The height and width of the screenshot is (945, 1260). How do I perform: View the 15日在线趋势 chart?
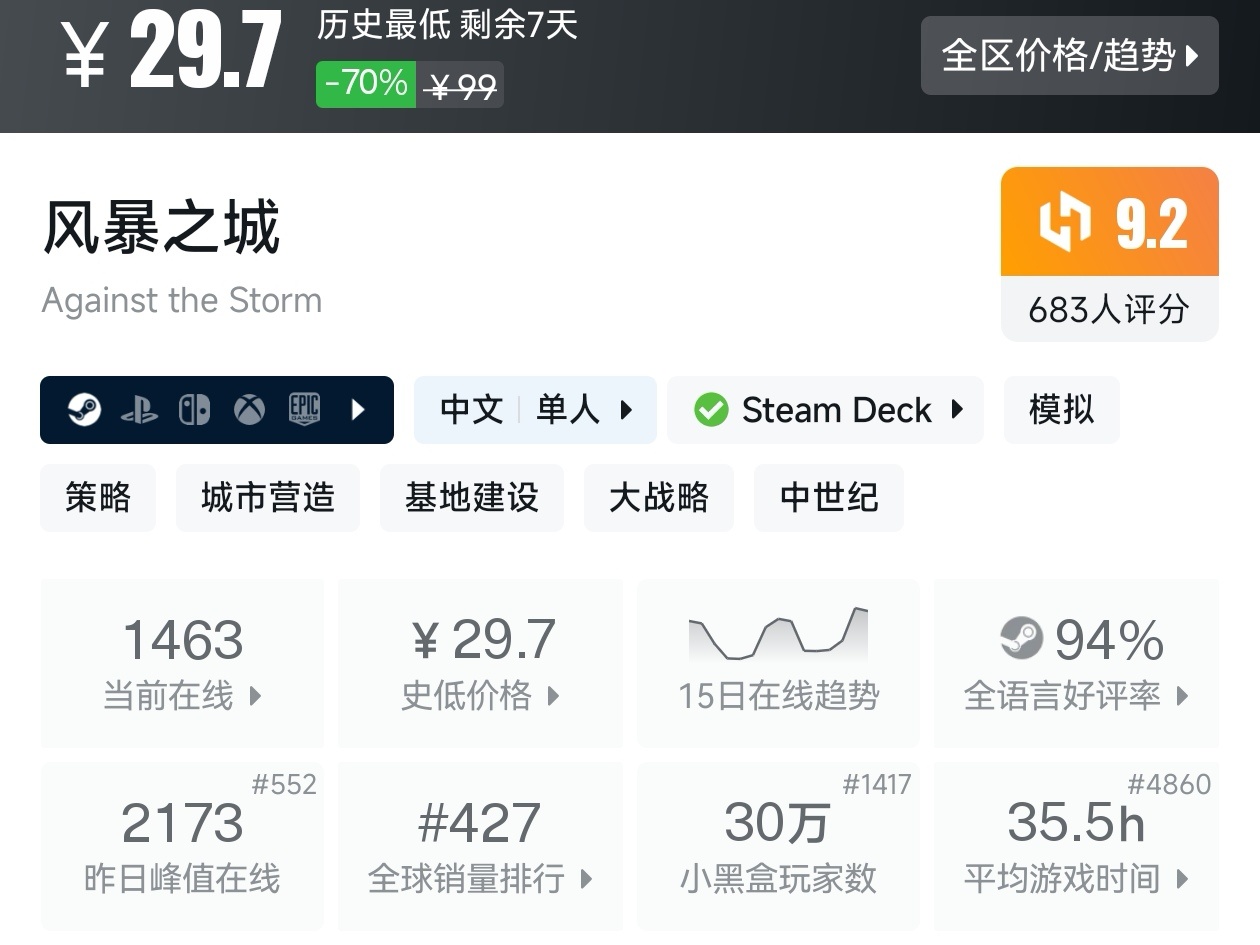click(778, 662)
